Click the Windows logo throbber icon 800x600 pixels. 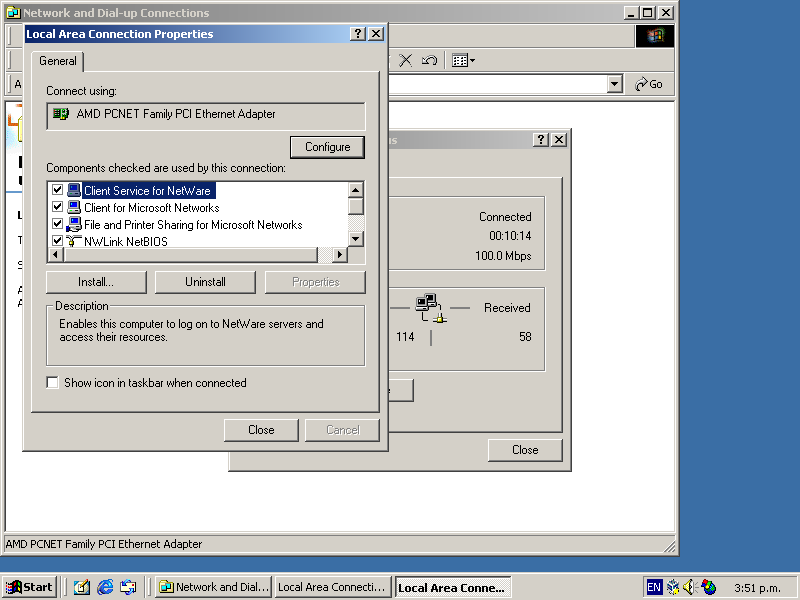pyautogui.click(x=655, y=36)
